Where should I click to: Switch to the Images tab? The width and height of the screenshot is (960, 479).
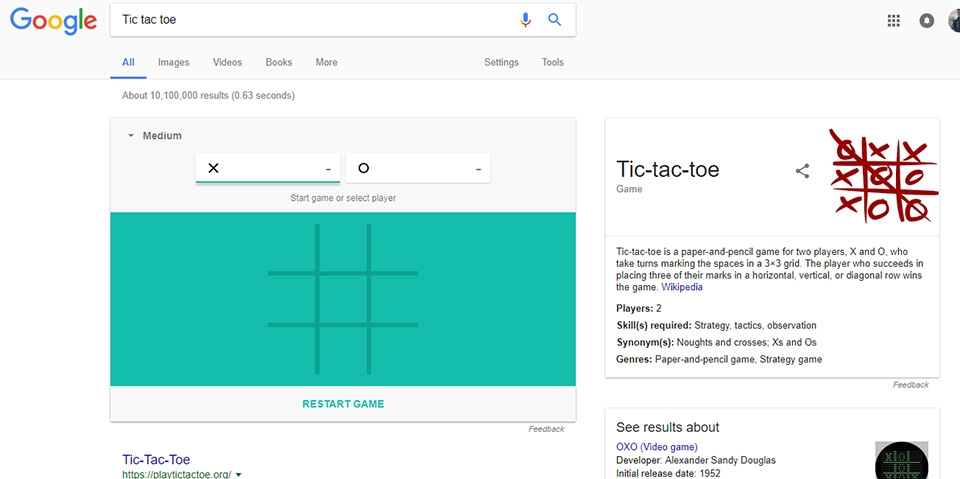pyautogui.click(x=174, y=62)
